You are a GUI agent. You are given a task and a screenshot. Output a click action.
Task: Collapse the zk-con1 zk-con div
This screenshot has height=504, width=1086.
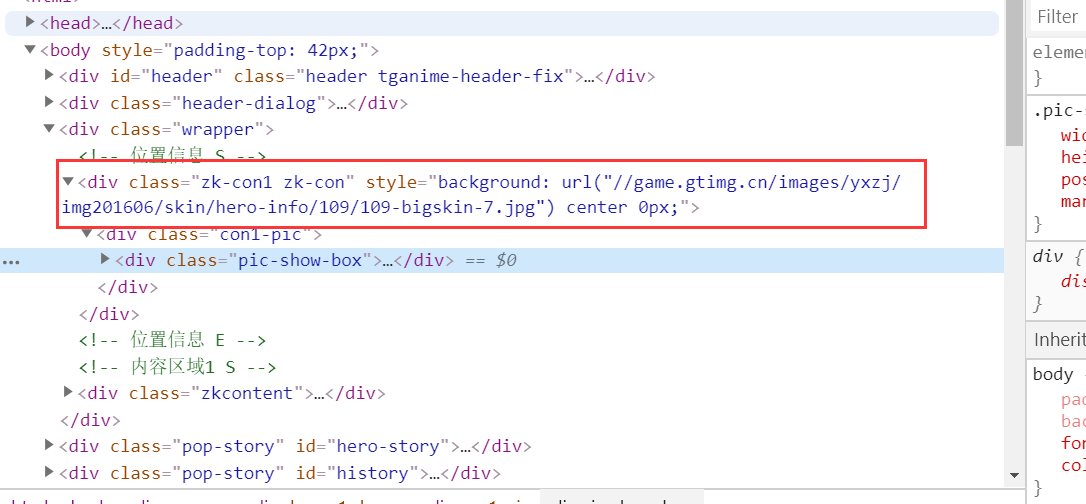click(68, 181)
